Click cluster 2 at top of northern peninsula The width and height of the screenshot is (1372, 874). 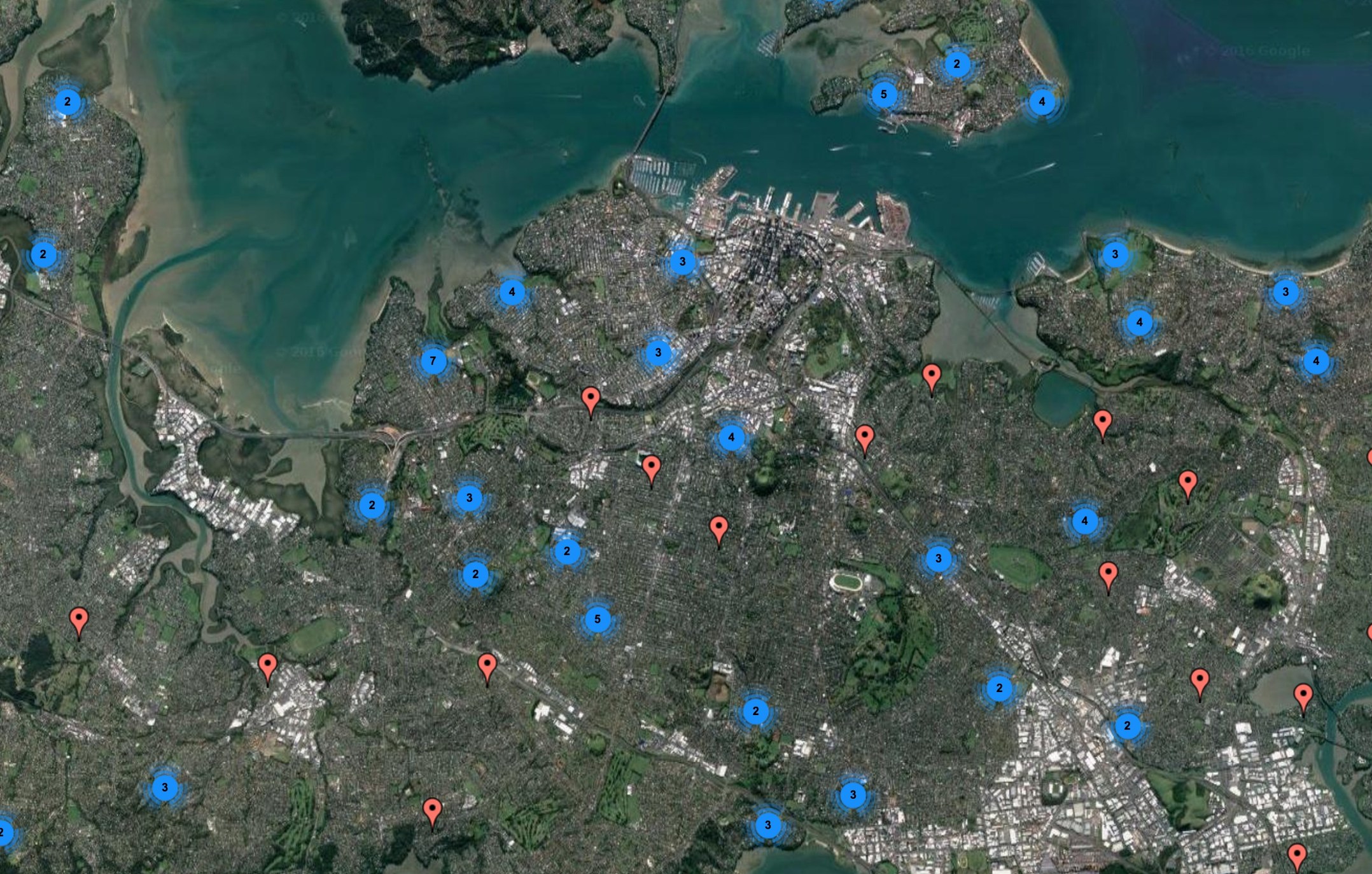click(956, 64)
